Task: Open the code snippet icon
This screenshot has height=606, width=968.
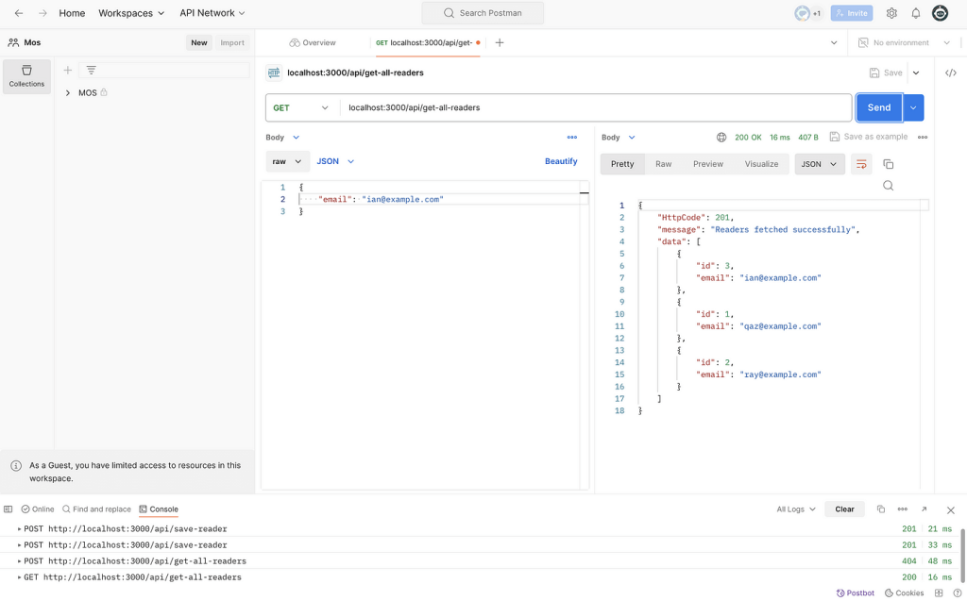Action: [x=951, y=73]
